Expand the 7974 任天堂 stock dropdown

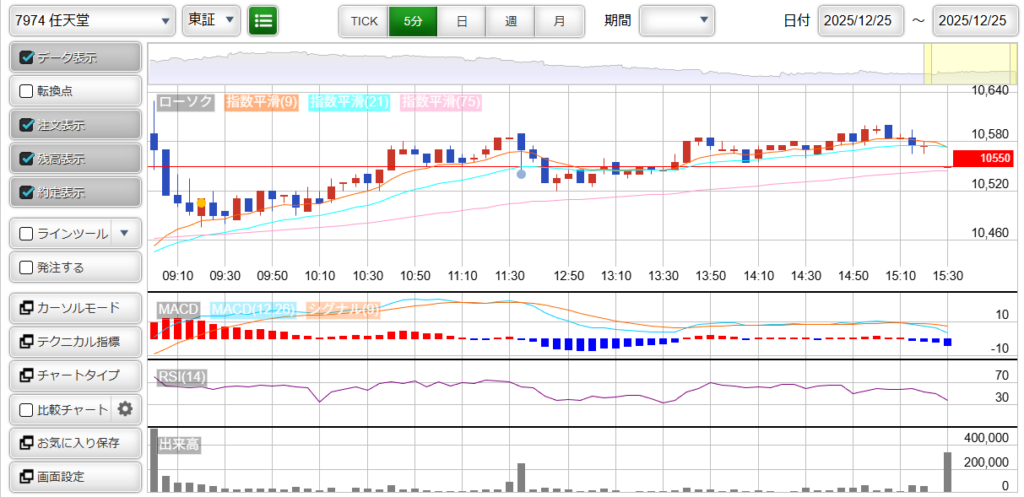(x=92, y=20)
